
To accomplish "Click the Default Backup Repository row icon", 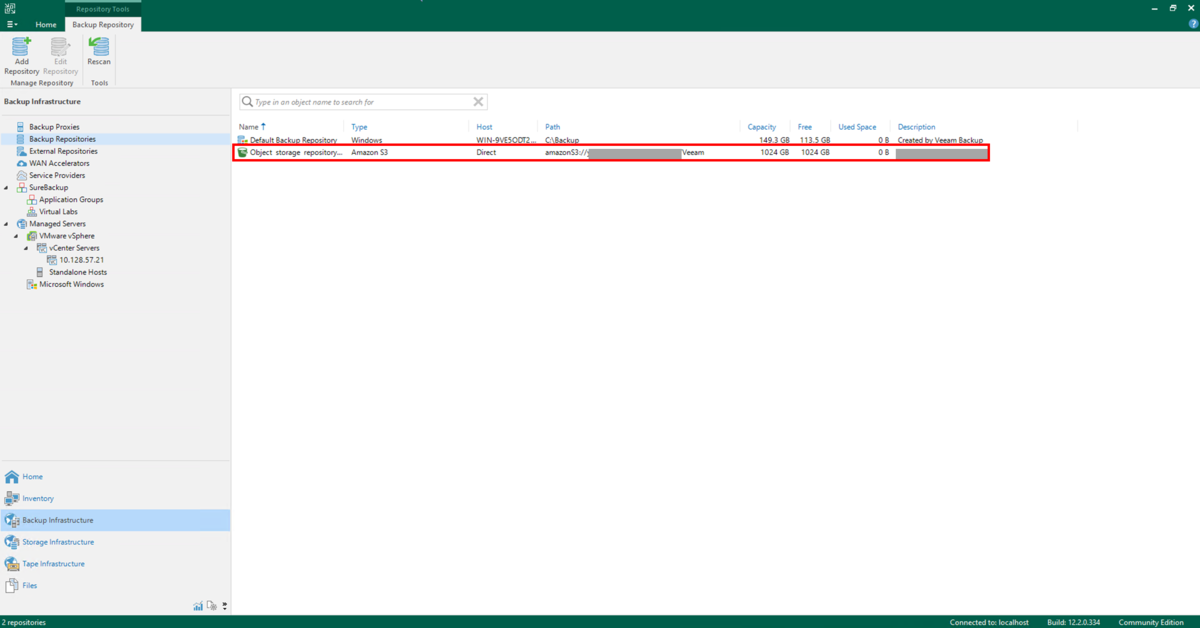I will (x=242, y=140).
